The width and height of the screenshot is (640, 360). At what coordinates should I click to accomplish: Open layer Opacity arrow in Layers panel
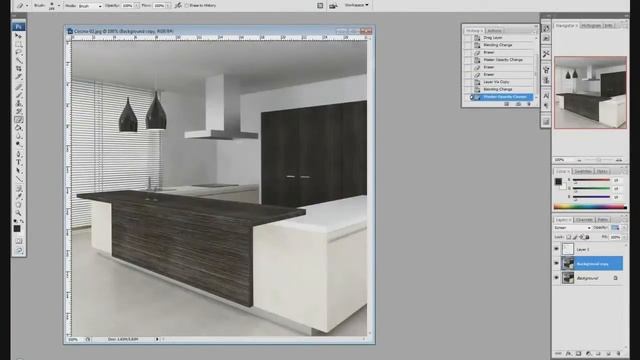pos(624,228)
